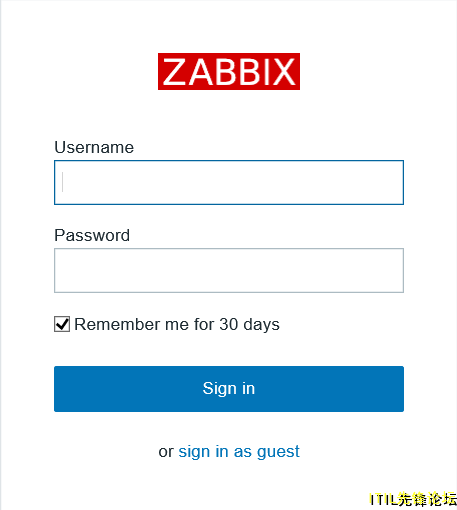The width and height of the screenshot is (457, 510).
Task: Click the Password label text
Action: coord(92,235)
